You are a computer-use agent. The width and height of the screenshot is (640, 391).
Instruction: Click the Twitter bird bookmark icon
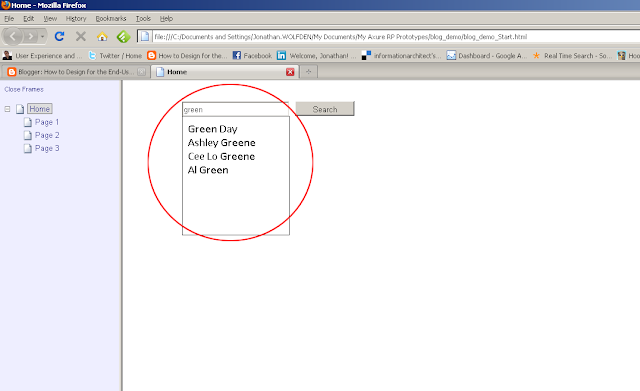[93, 56]
